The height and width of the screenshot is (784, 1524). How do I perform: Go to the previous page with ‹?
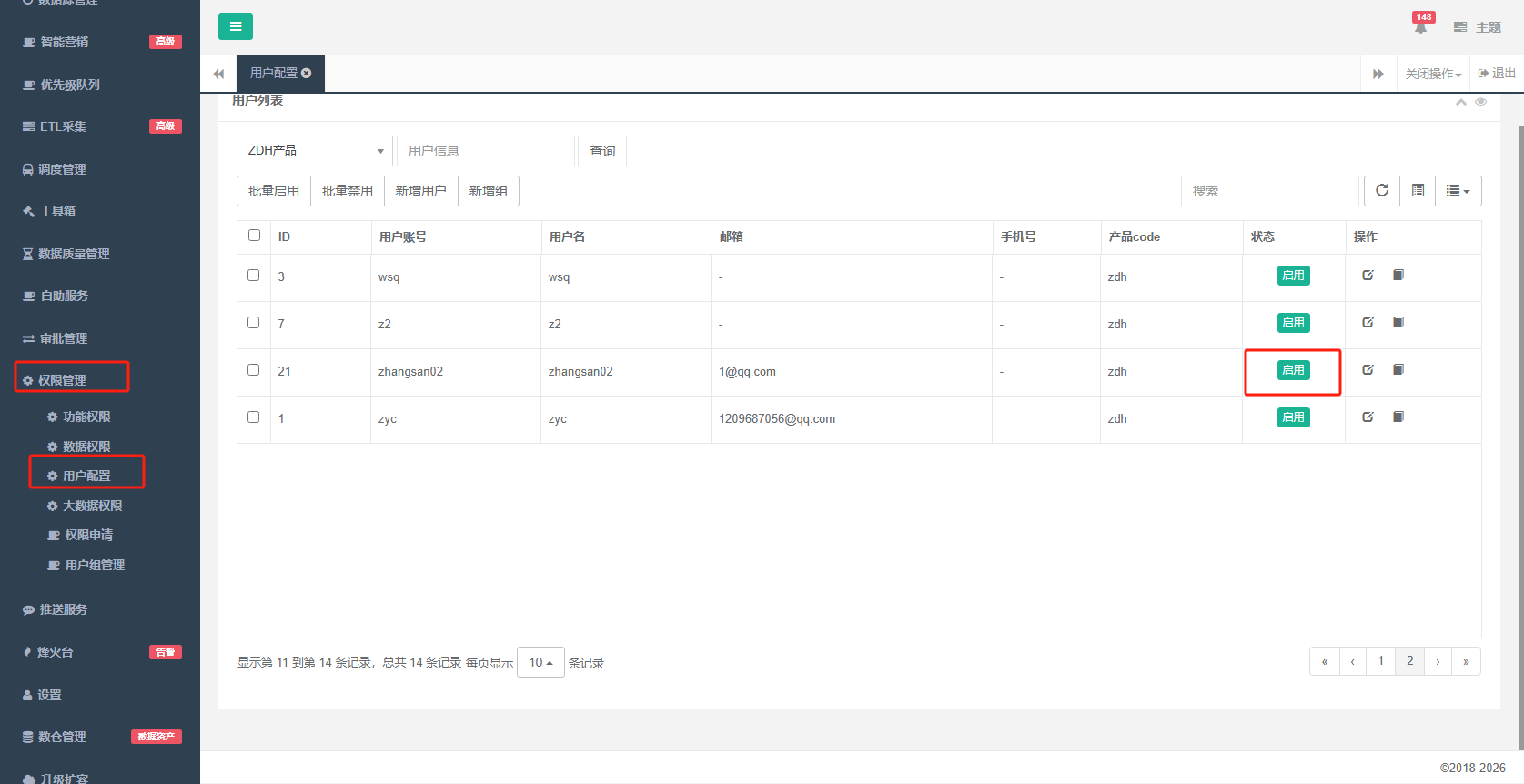tap(1353, 661)
